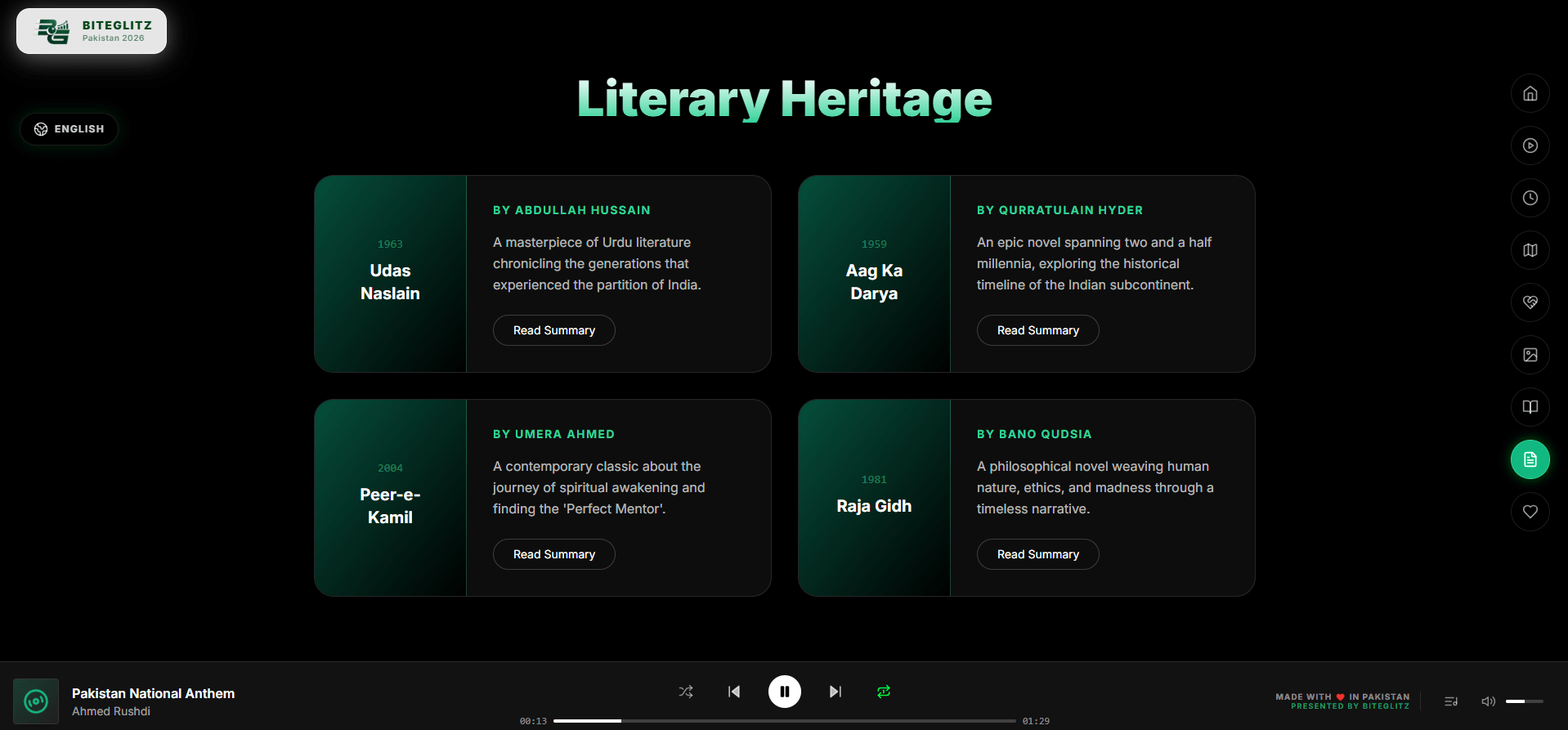Screen dimensions: 1568x730
Task: Click the Peer-e-Kamil book title
Action: [390, 506]
